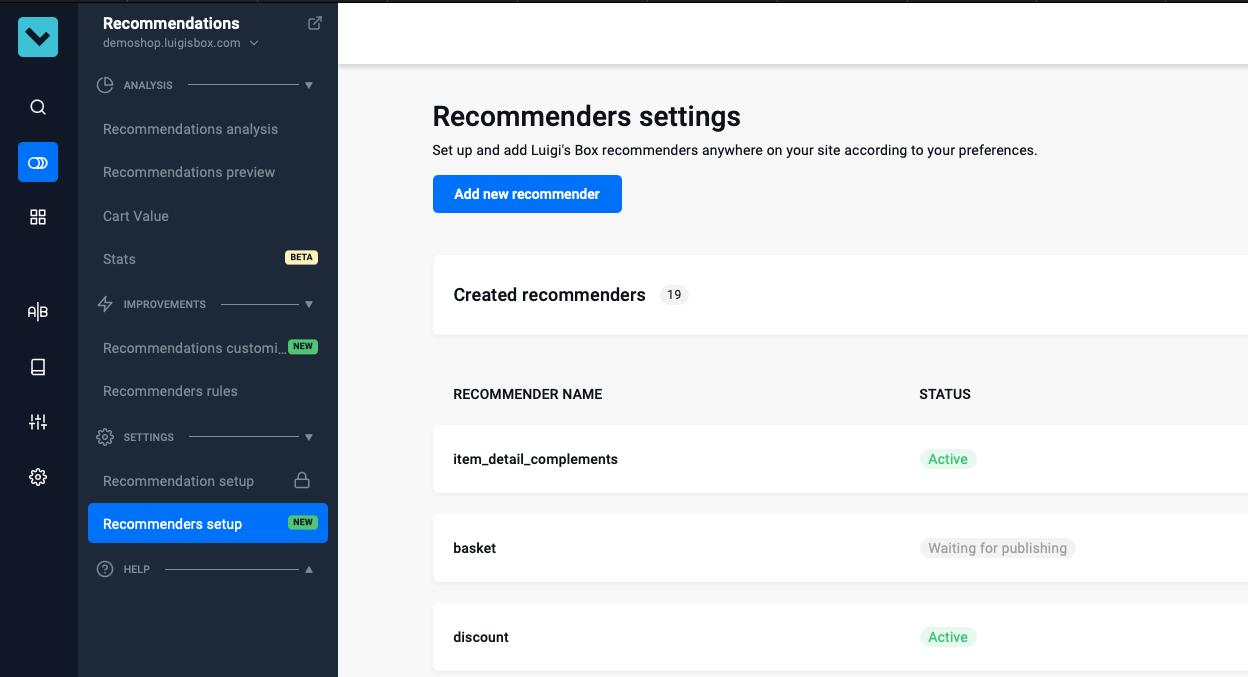1248x677 pixels.
Task: Click the basket recommender row
Action: pyautogui.click(x=474, y=548)
